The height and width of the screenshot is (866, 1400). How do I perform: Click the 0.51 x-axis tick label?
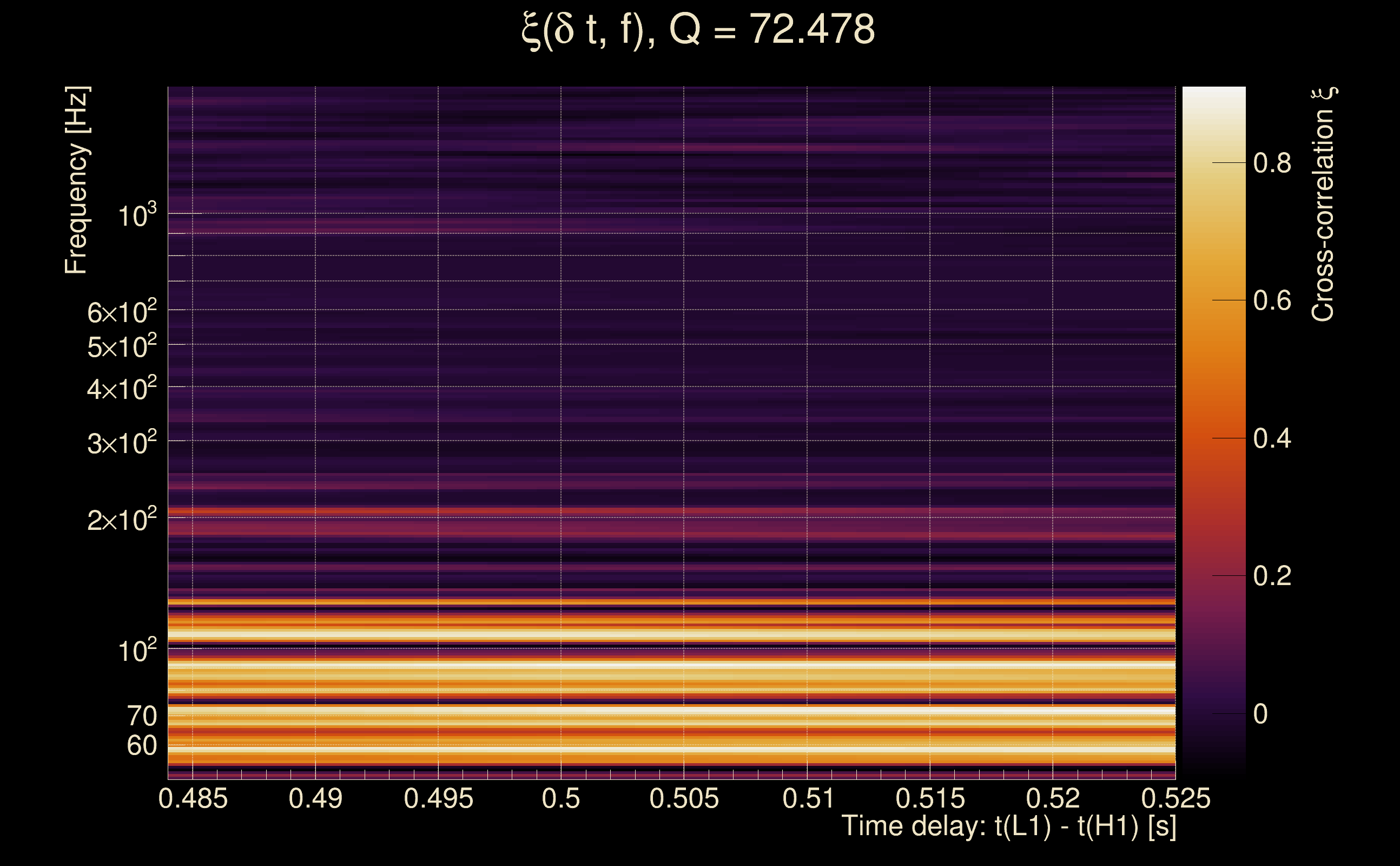(807, 798)
